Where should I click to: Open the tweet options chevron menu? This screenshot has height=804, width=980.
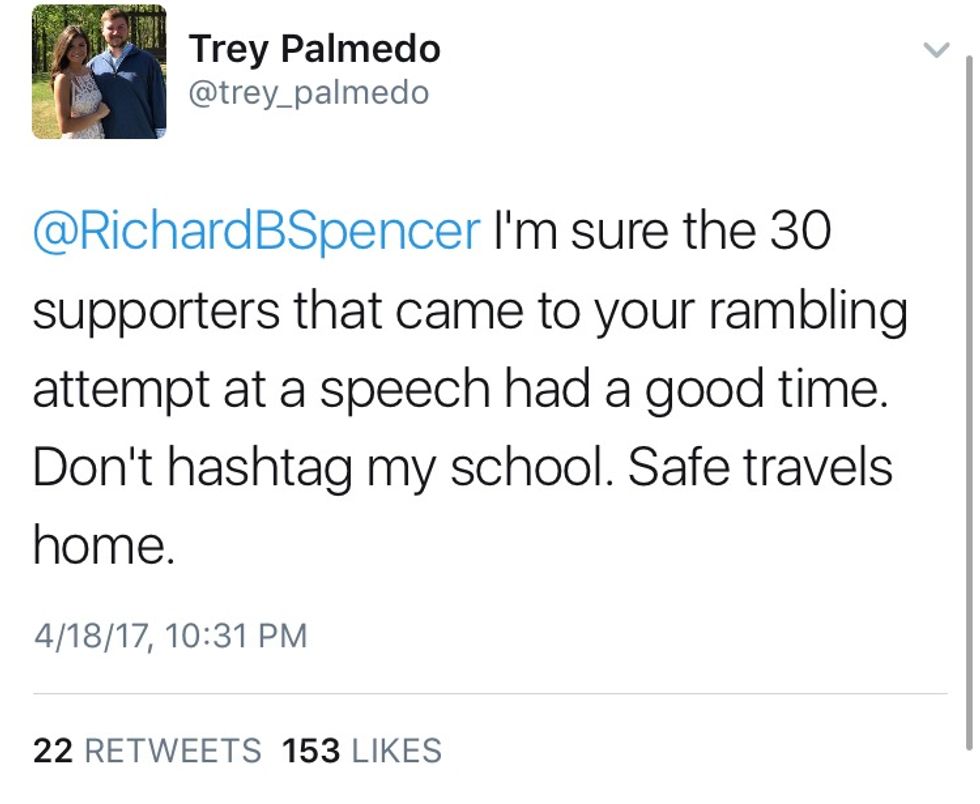pos(935,51)
